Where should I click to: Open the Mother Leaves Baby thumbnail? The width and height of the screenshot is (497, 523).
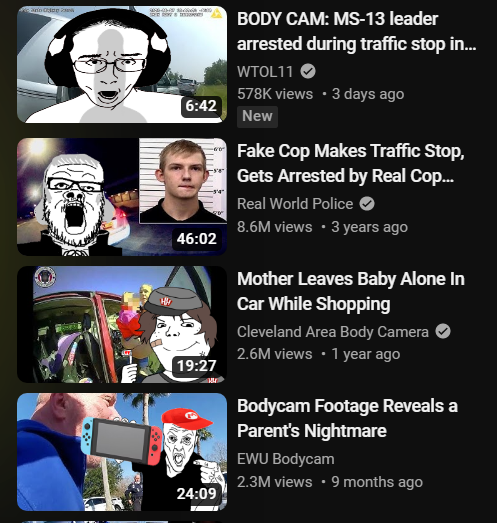coord(122,324)
